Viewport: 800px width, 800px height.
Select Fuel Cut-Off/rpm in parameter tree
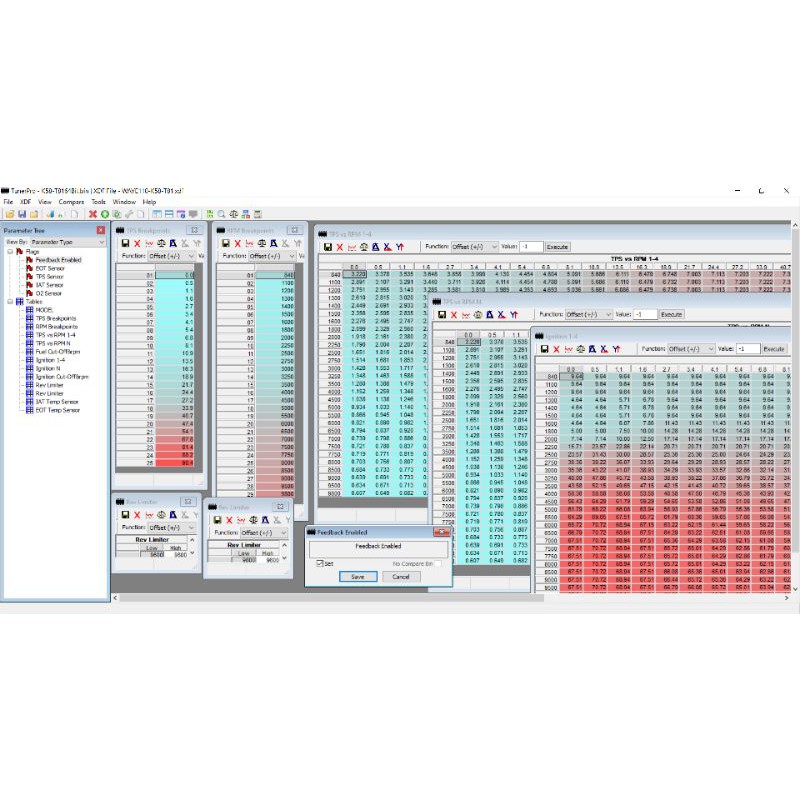point(57,351)
